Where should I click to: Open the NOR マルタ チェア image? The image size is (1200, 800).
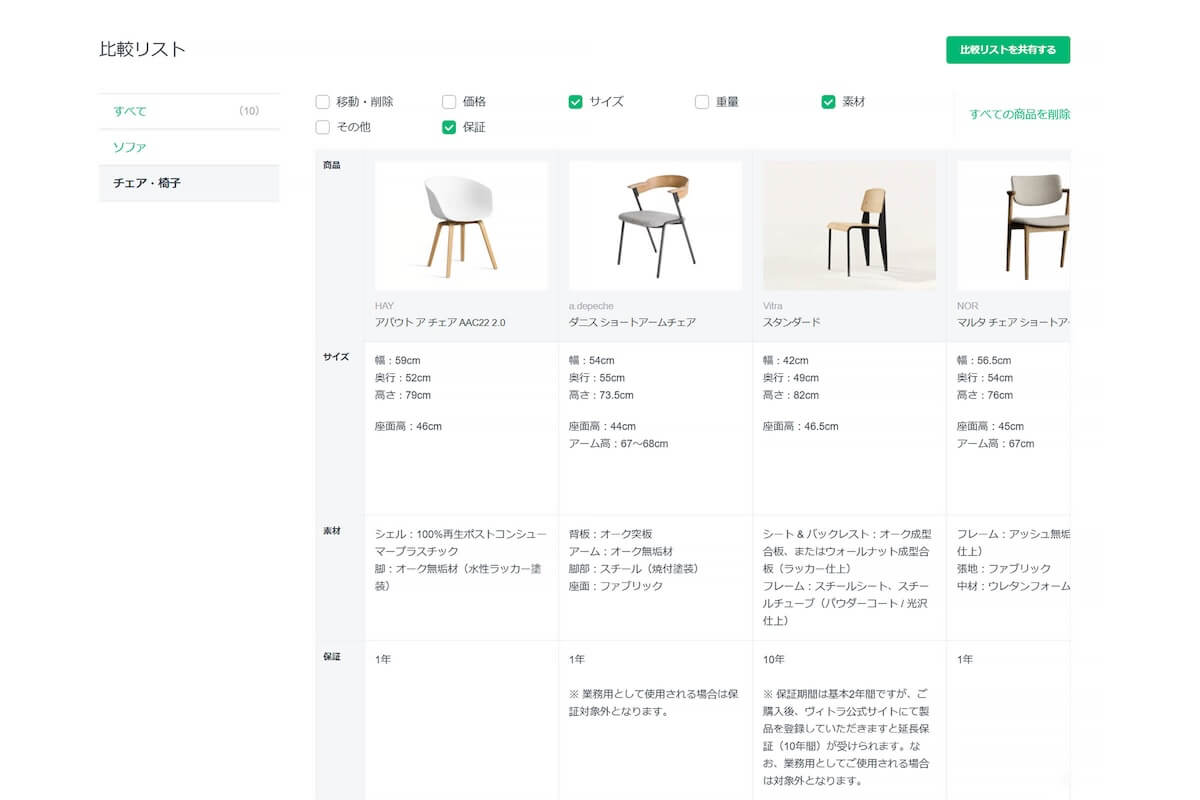[x=1013, y=225]
